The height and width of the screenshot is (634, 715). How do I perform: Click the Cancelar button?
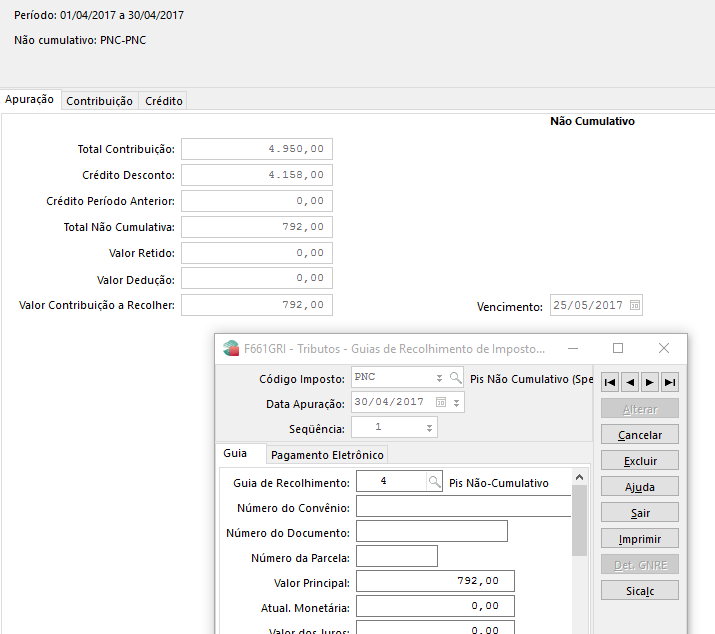click(x=640, y=435)
